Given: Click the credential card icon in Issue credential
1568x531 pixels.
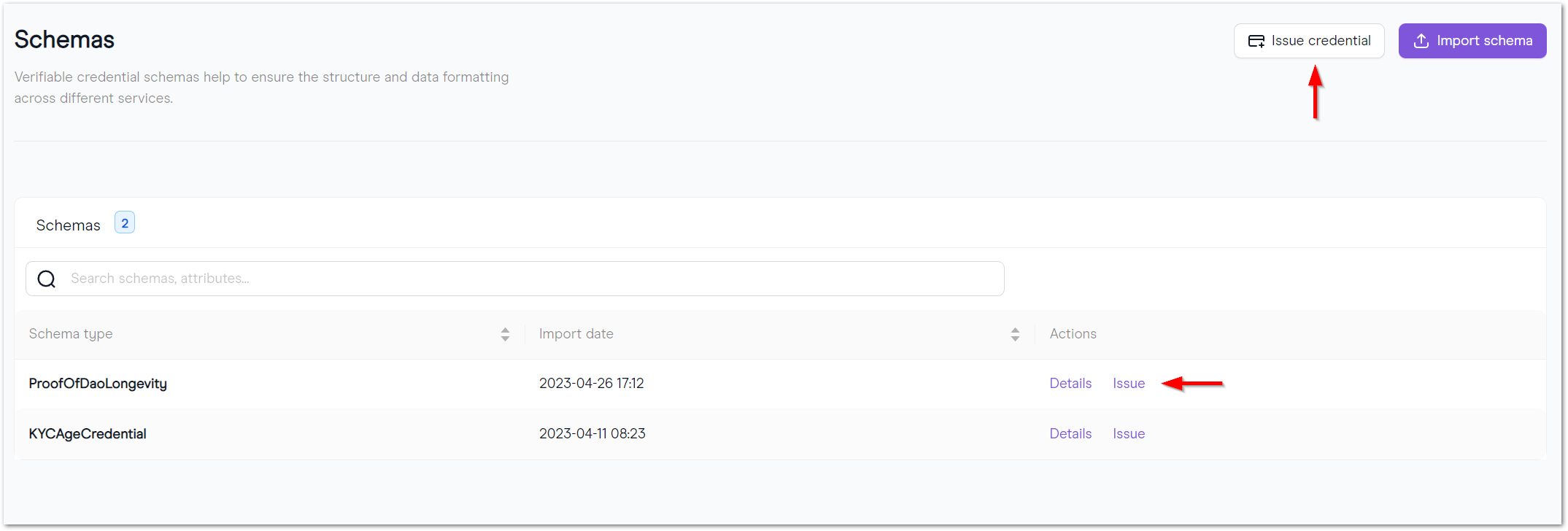Looking at the screenshot, I should (1256, 41).
